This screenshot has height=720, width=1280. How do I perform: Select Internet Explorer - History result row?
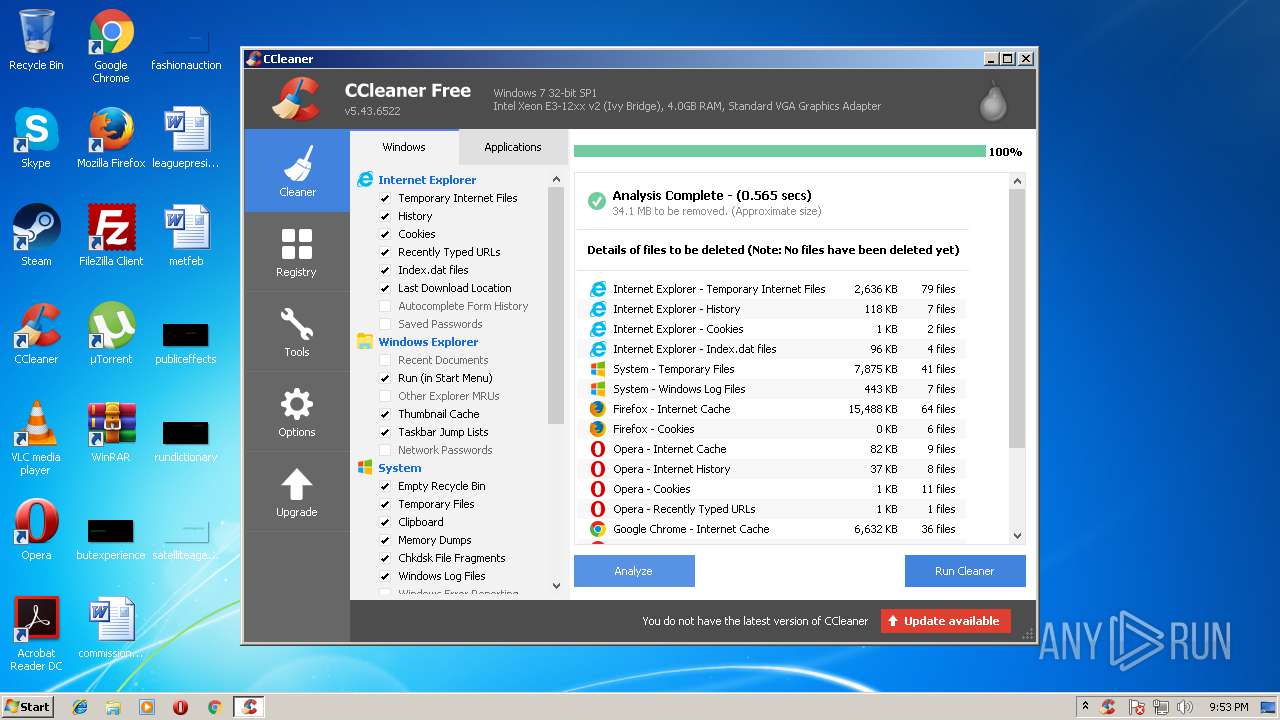point(773,309)
